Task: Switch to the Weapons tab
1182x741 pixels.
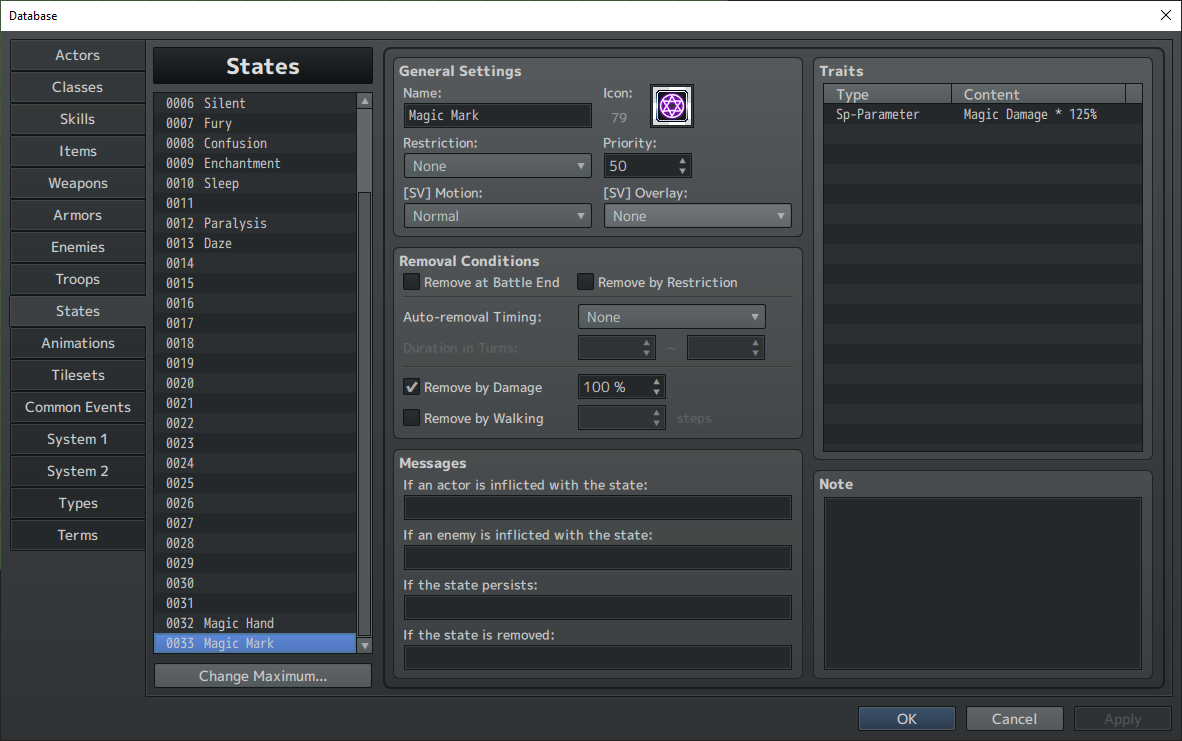Action: 78,183
